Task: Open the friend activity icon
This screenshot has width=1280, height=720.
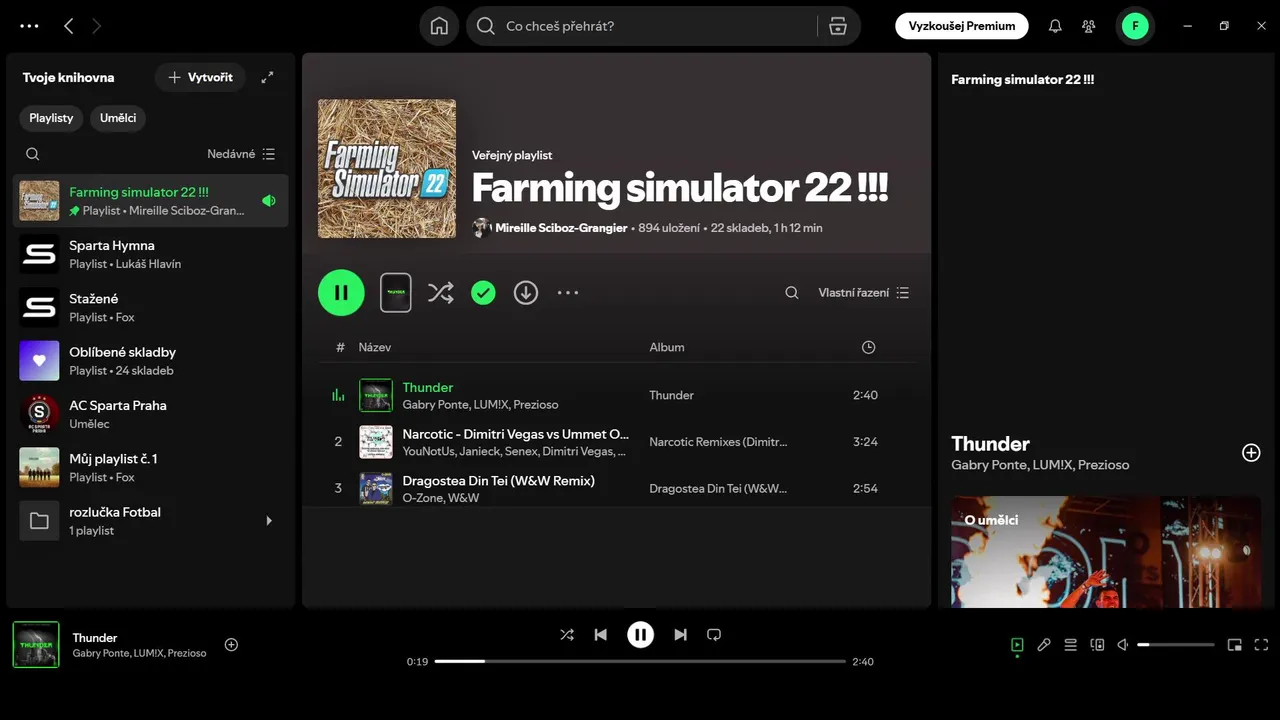Action: coord(1089,26)
